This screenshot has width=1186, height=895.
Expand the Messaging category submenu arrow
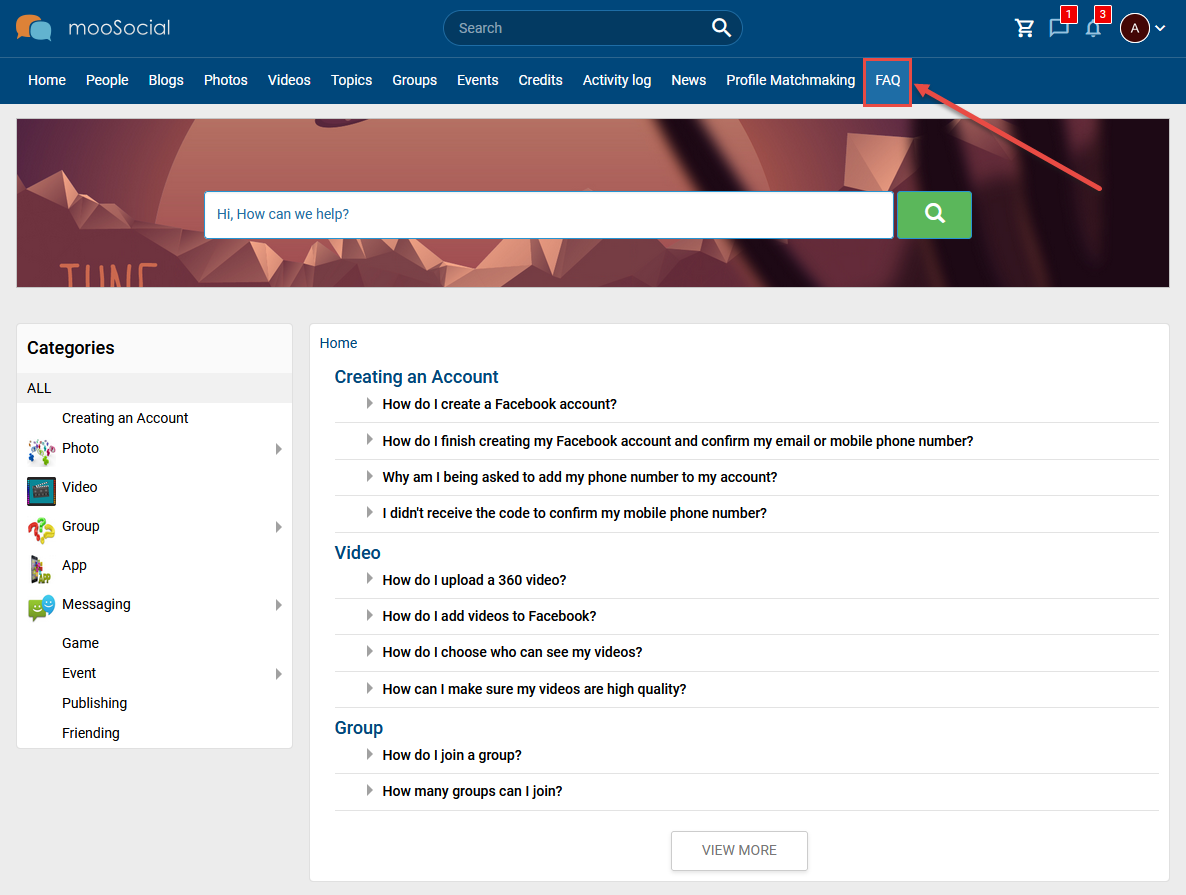[278, 605]
